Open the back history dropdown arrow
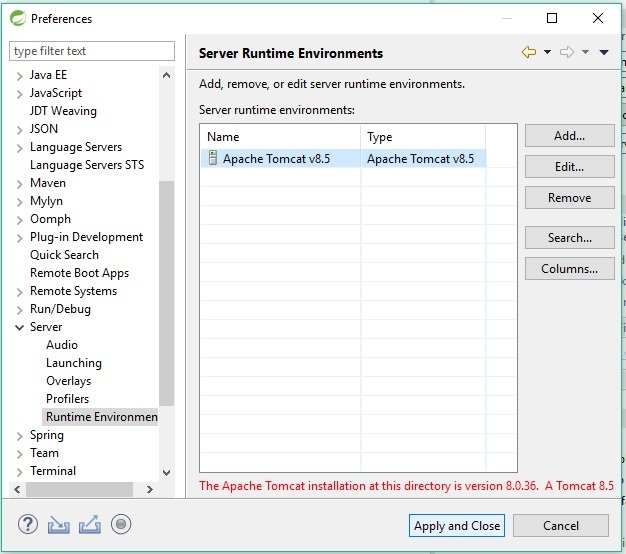The width and height of the screenshot is (626, 554). 548,52
